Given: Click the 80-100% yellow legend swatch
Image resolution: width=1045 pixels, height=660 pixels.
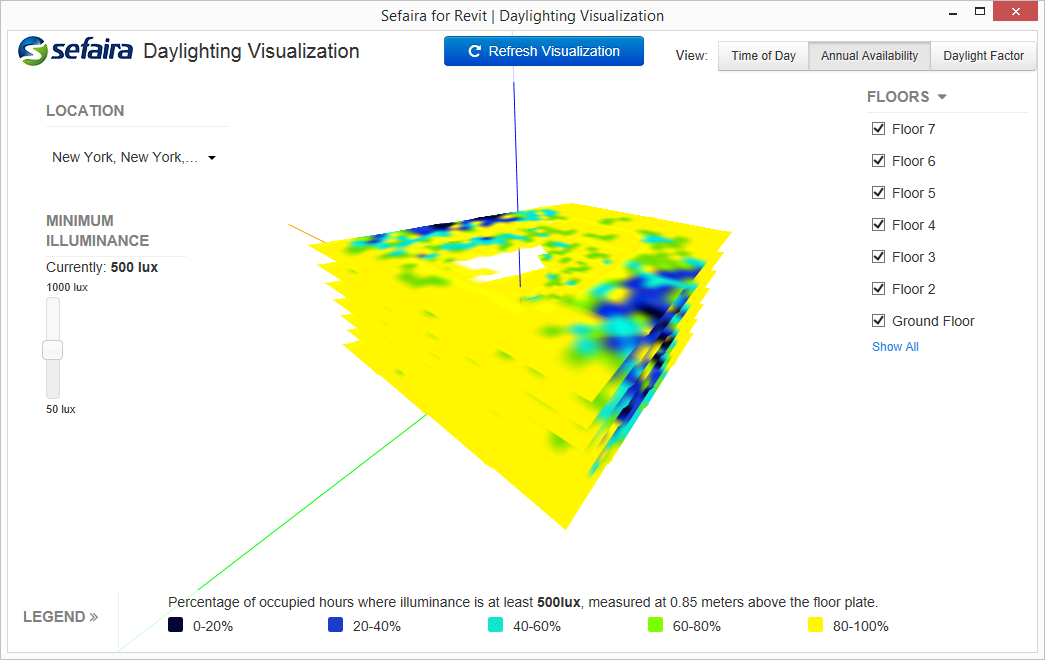Looking at the screenshot, I should [816, 626].
